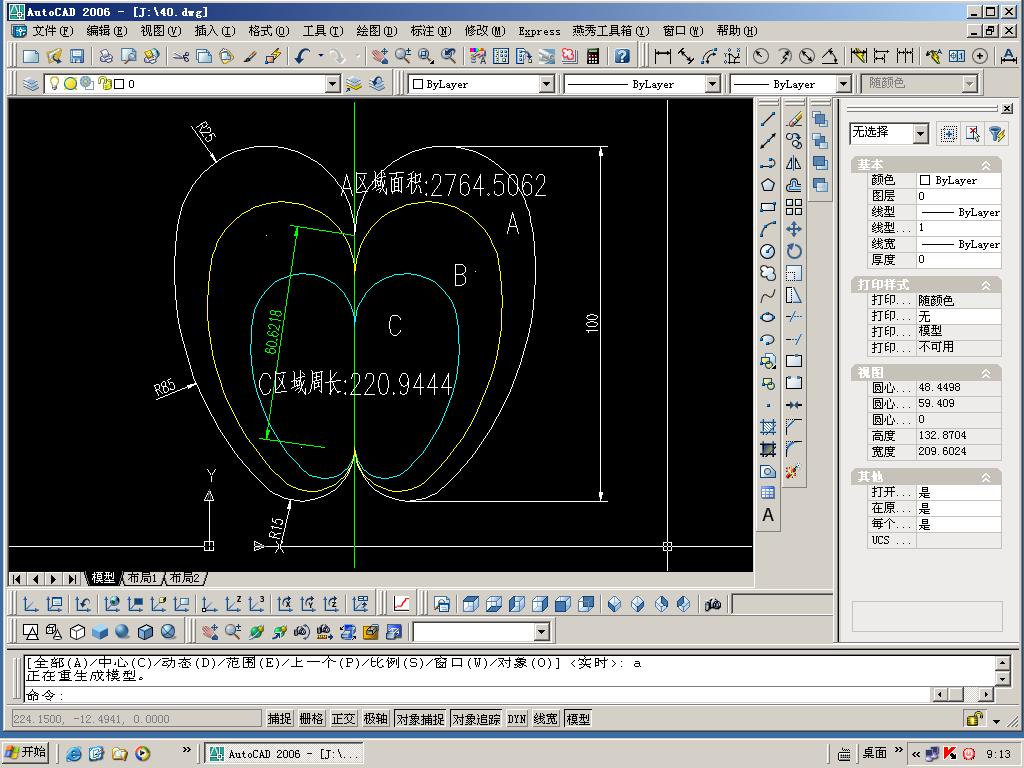Launch Internet Explorer from quick launch

(x=74, y=754)
